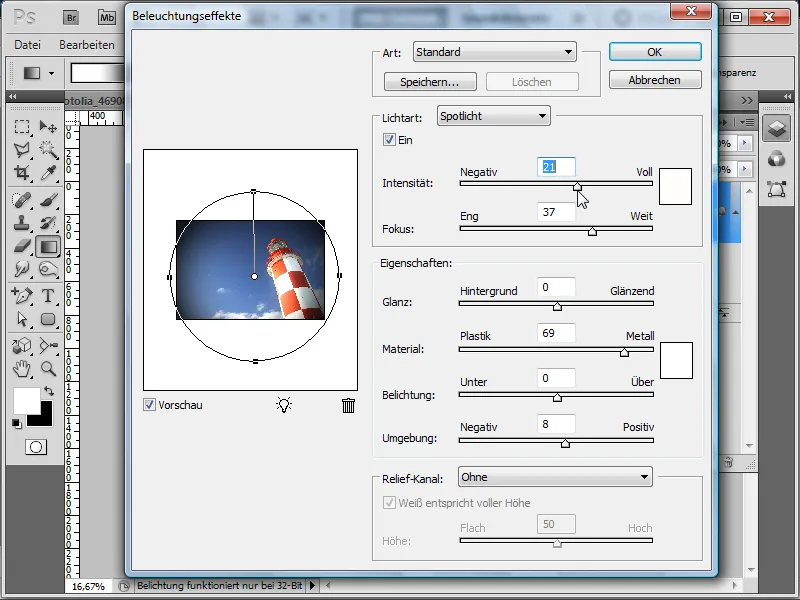Select the Eraser tool
800x600 pixels.
[x=21, y=246]
